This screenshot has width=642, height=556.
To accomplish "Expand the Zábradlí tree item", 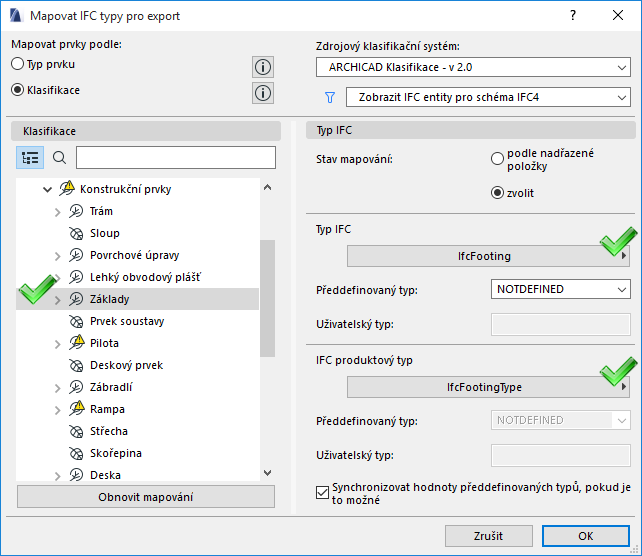I will click(x=57, y=387).
